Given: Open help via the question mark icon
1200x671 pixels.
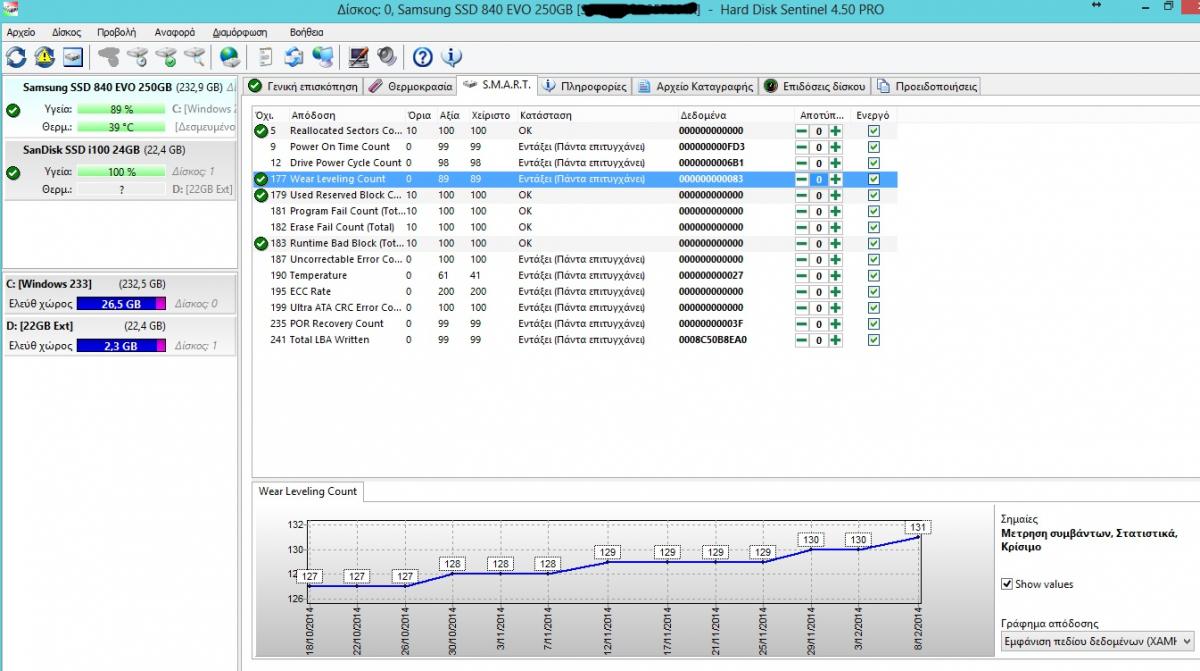Looking at the screenshot, I should (423, 57).
